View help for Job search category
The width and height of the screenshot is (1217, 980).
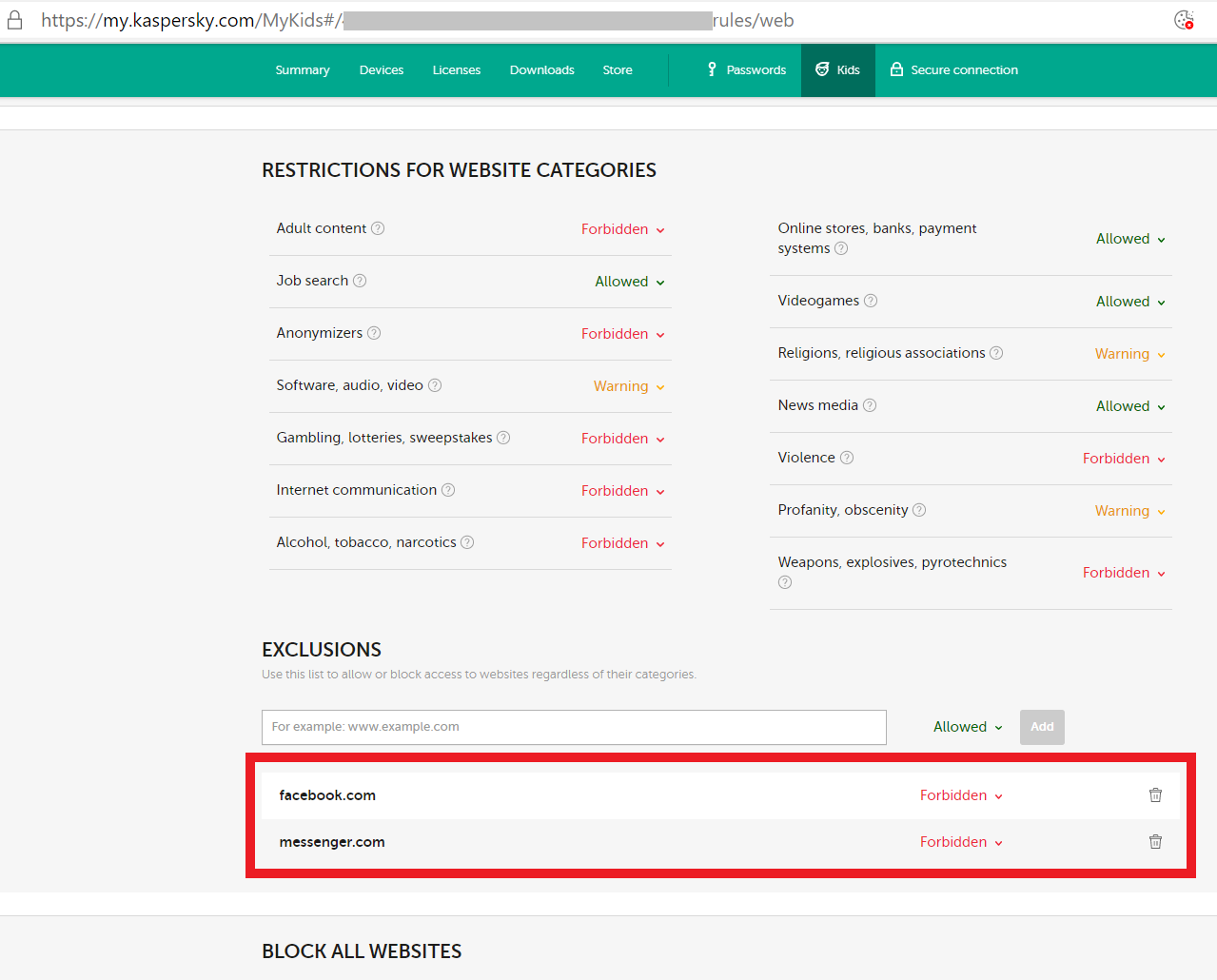pyautogui.click(x=360, y=281)
